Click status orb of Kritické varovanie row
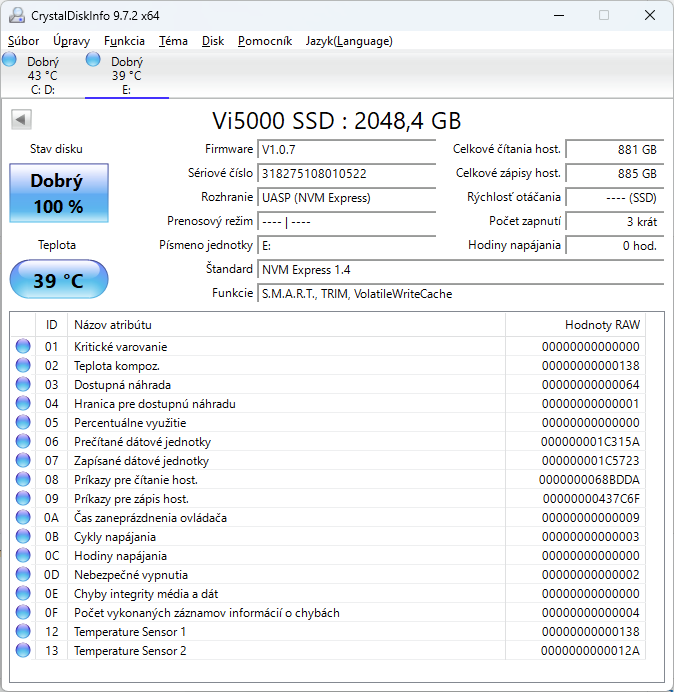Viewport: 674px width, 692px height. pos(23,346)
